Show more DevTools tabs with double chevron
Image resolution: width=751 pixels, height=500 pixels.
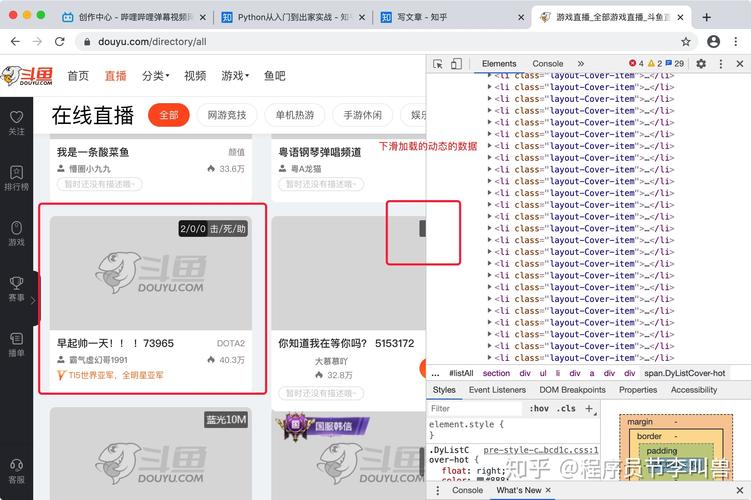[580, 64]
